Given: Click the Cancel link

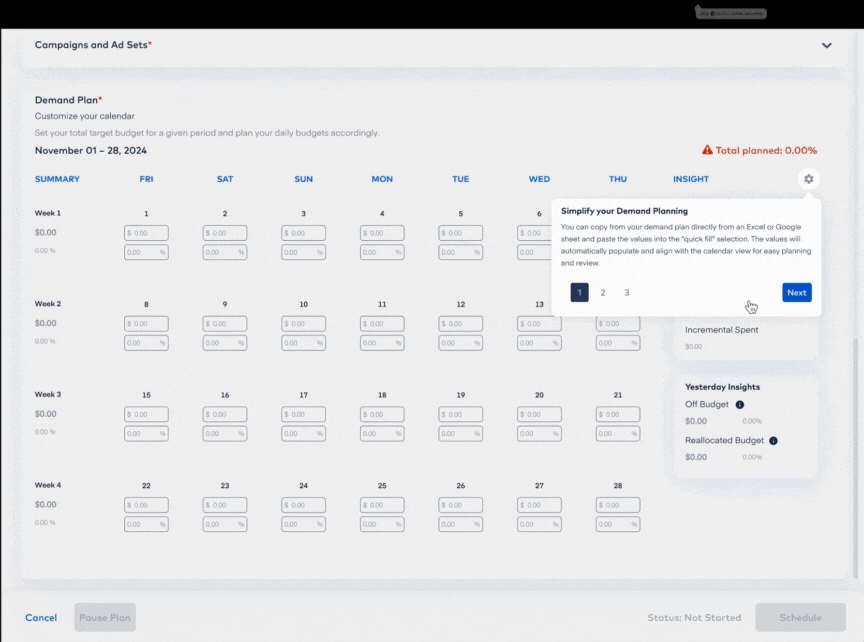Looking at the screenshot, I should point(41,618).
